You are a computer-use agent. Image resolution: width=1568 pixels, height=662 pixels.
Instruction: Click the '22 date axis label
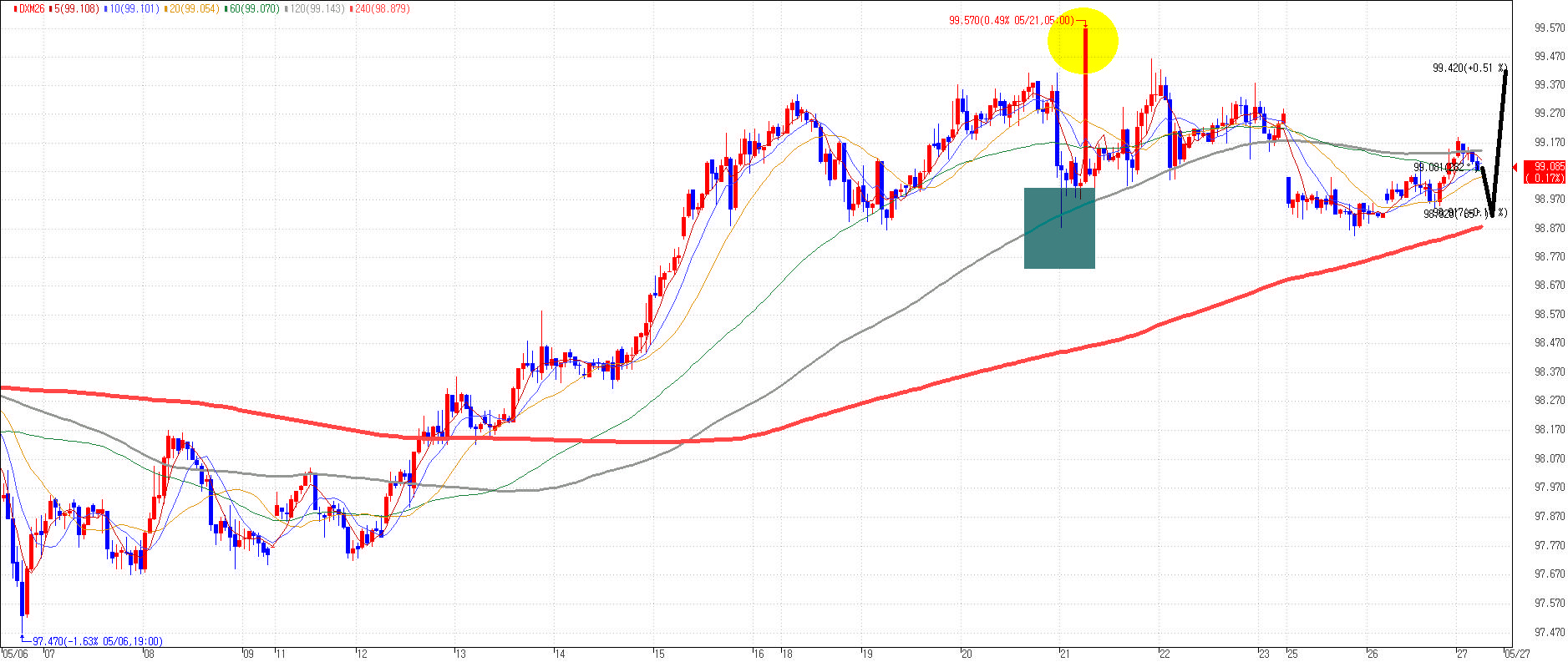(1163, 654)
